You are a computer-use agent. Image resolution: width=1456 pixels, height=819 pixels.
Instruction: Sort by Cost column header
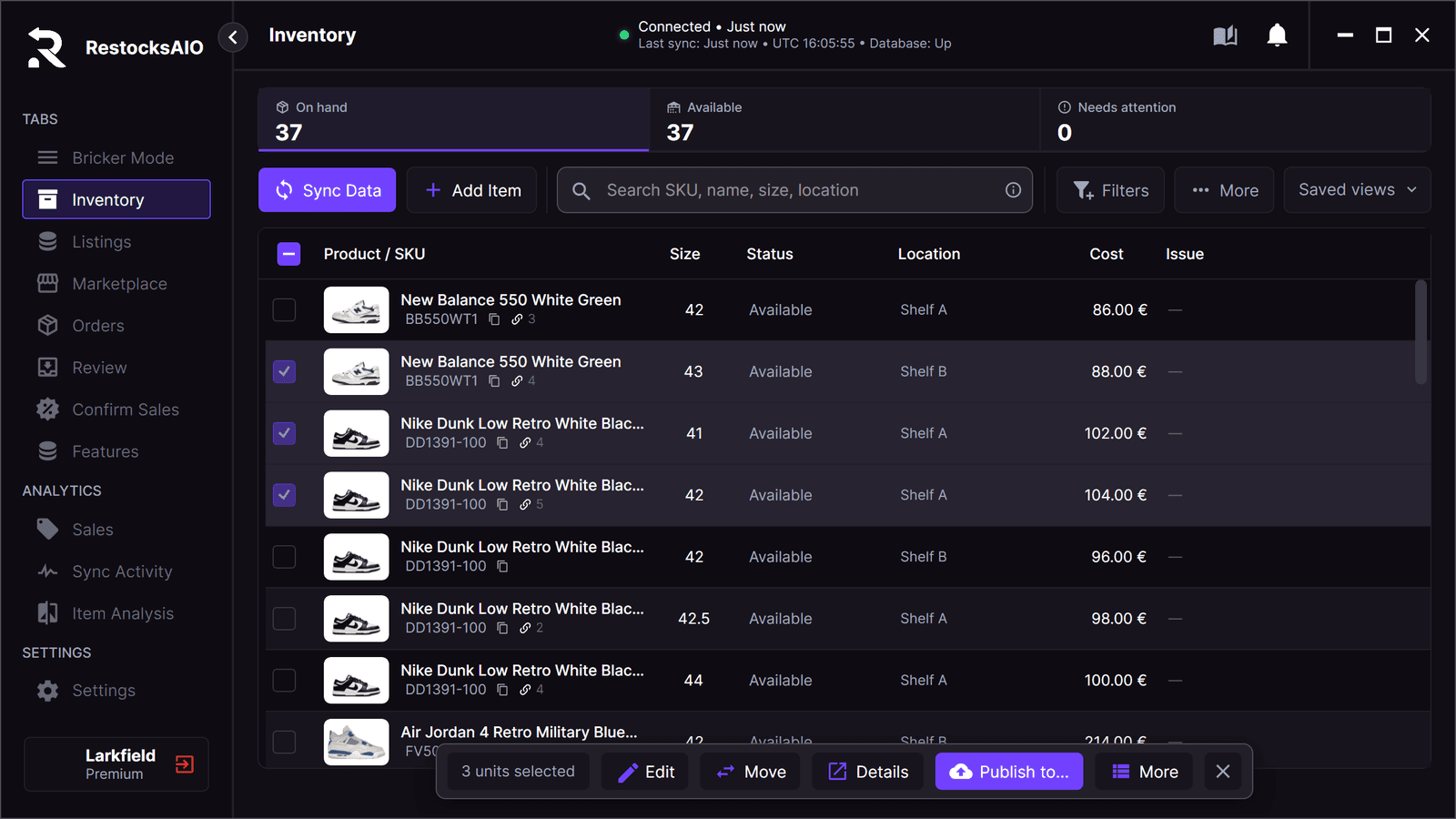pyautogui.click(x=1106, y=254)
